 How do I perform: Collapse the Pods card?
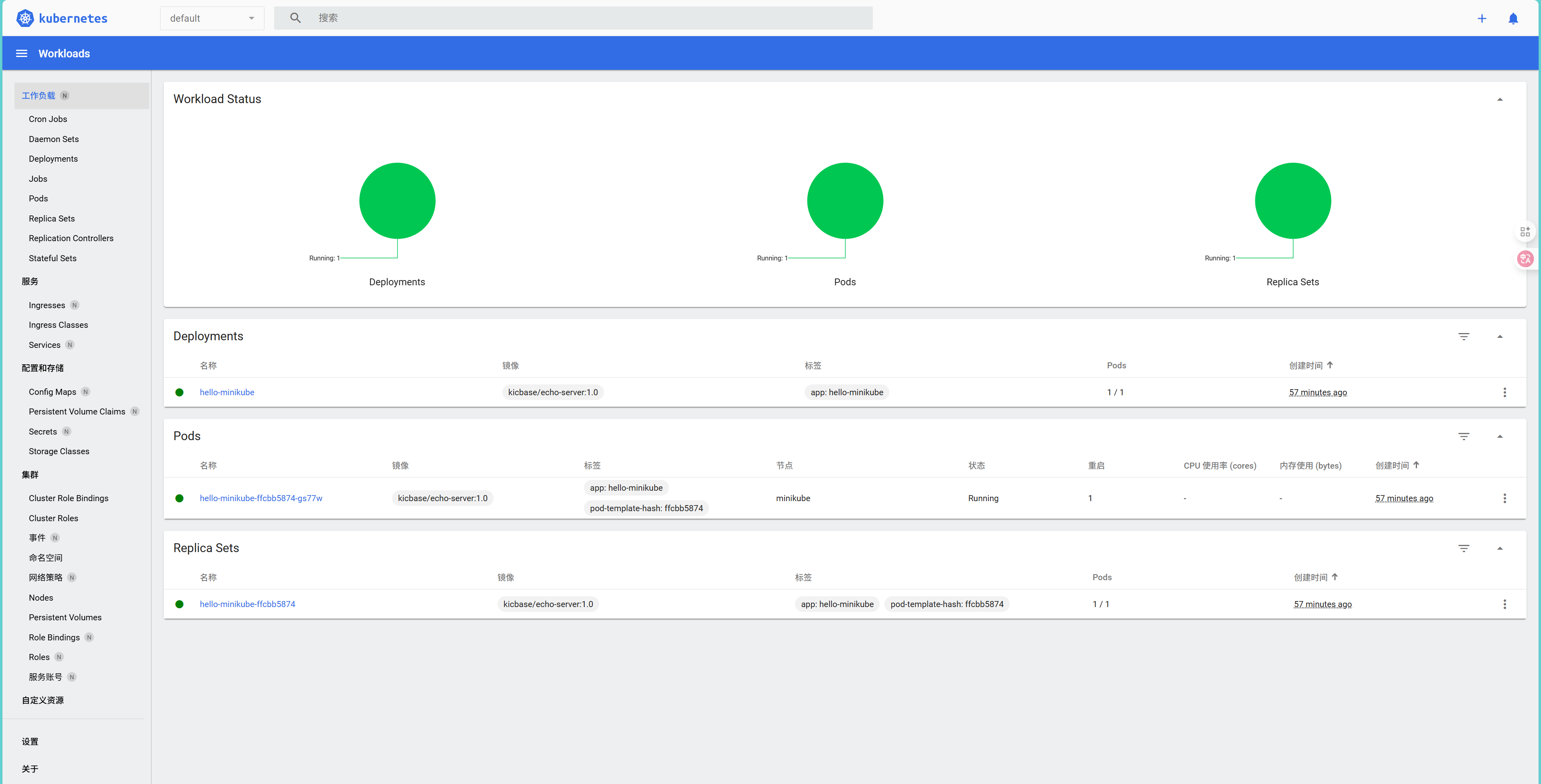coord(1499,437)
